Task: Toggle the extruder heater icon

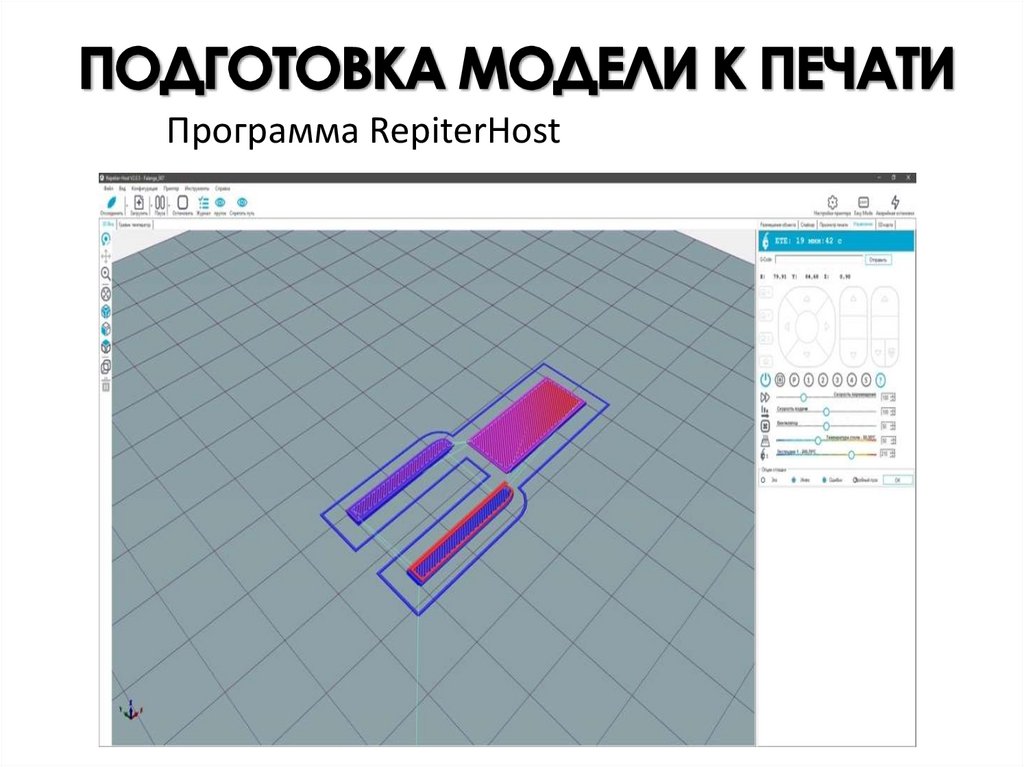Action: coord(764,455)
